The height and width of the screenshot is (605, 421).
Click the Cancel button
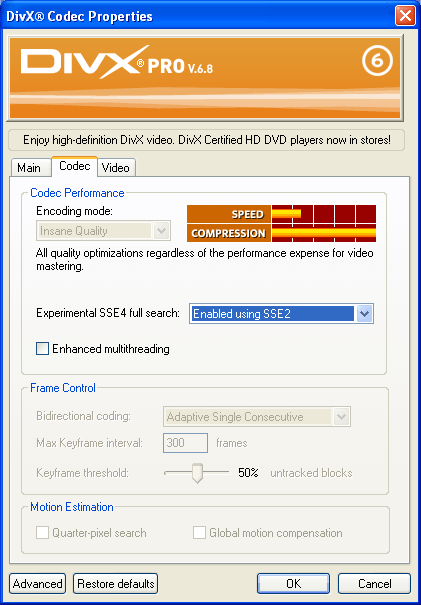(x=374, y=583)
